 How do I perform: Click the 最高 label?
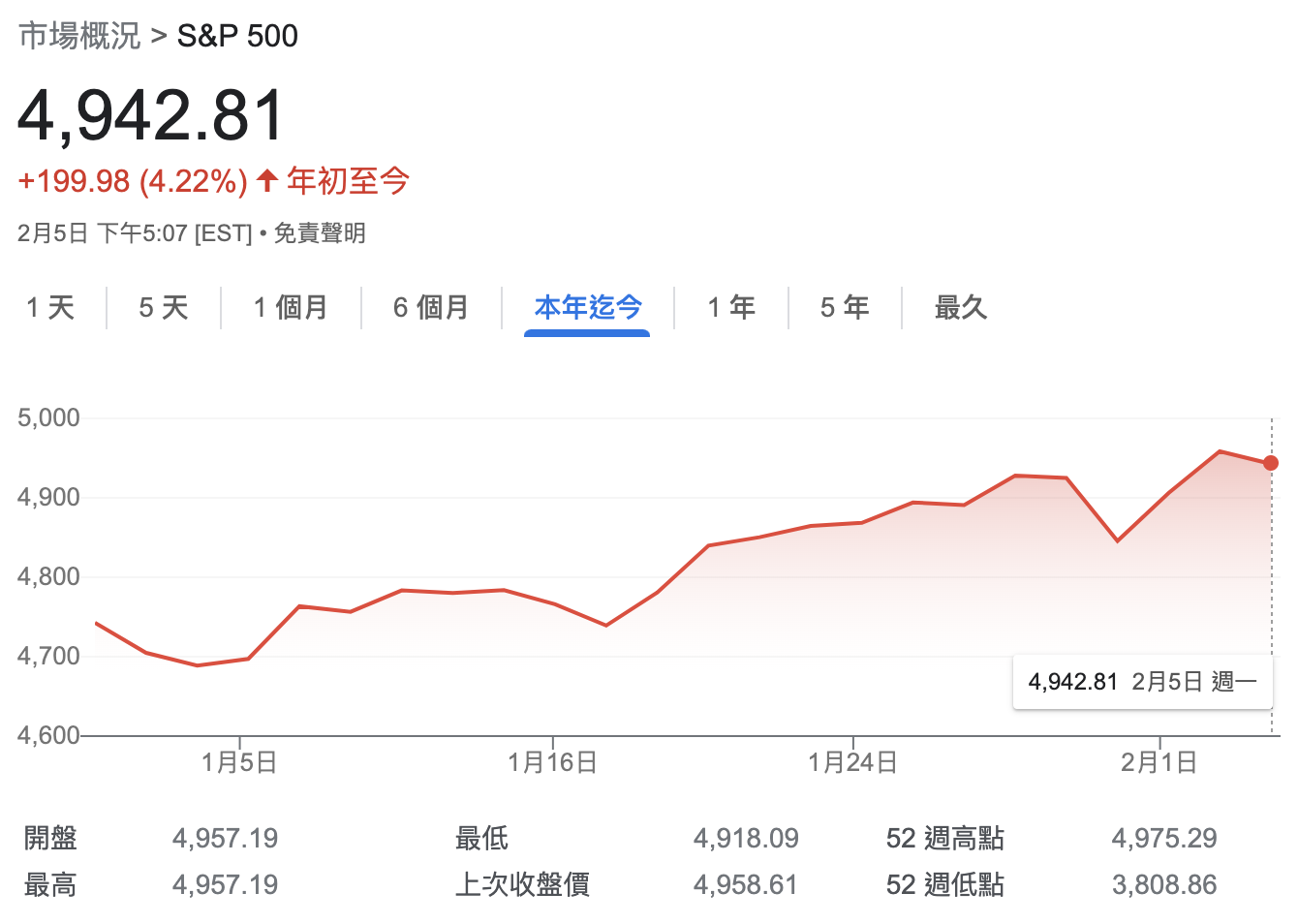click(50, 884)
